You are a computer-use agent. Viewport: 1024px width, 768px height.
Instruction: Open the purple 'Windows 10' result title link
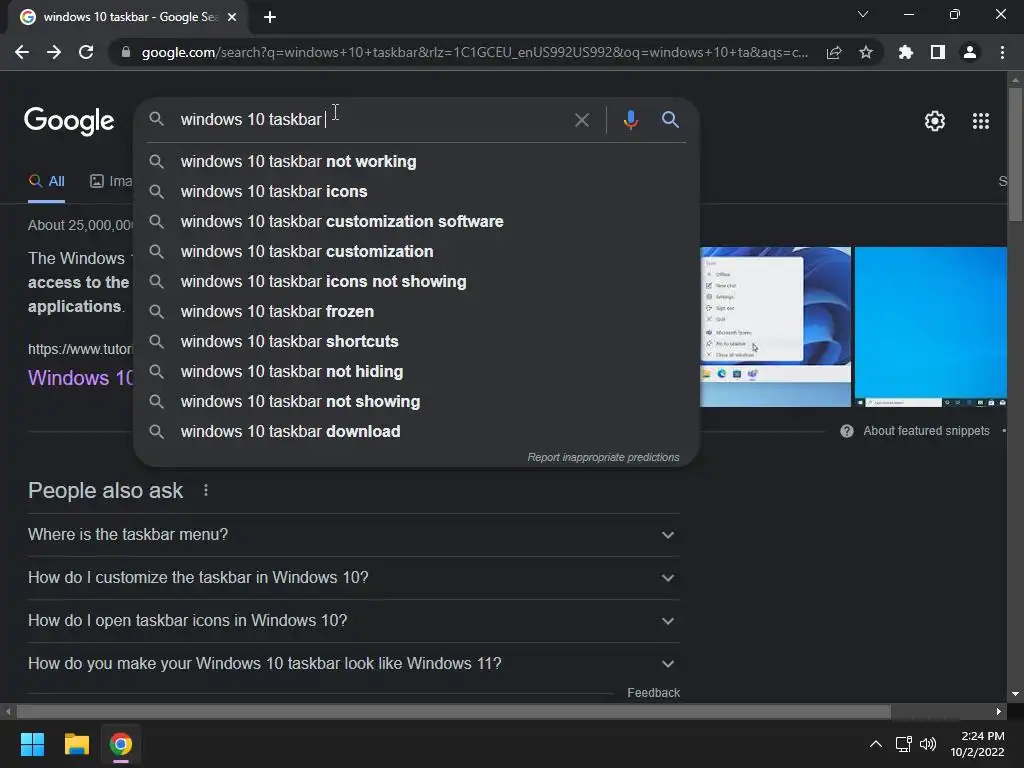[x=80, y=378]
